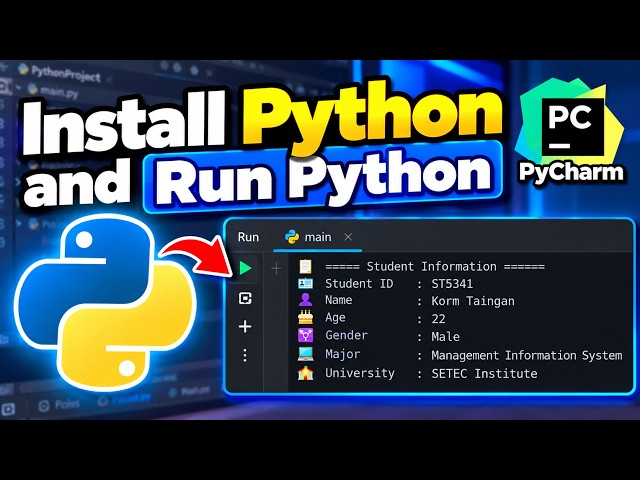
Task: Click the laptop emoji beside Major
Action: pos(305,353)
